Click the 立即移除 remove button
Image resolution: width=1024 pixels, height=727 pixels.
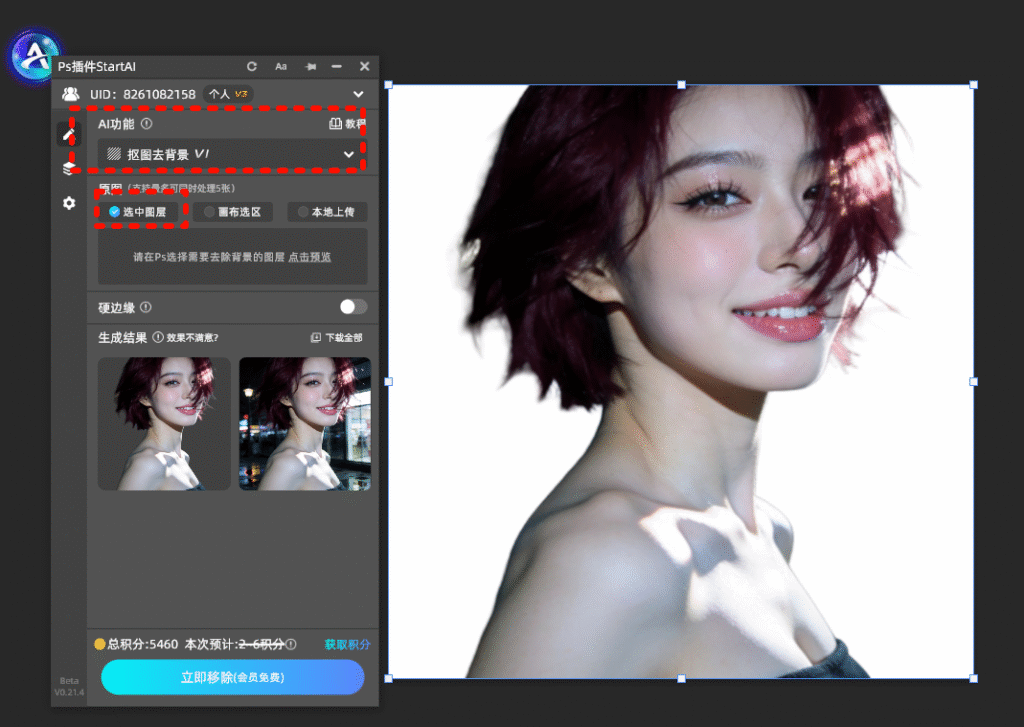point(232,677)
